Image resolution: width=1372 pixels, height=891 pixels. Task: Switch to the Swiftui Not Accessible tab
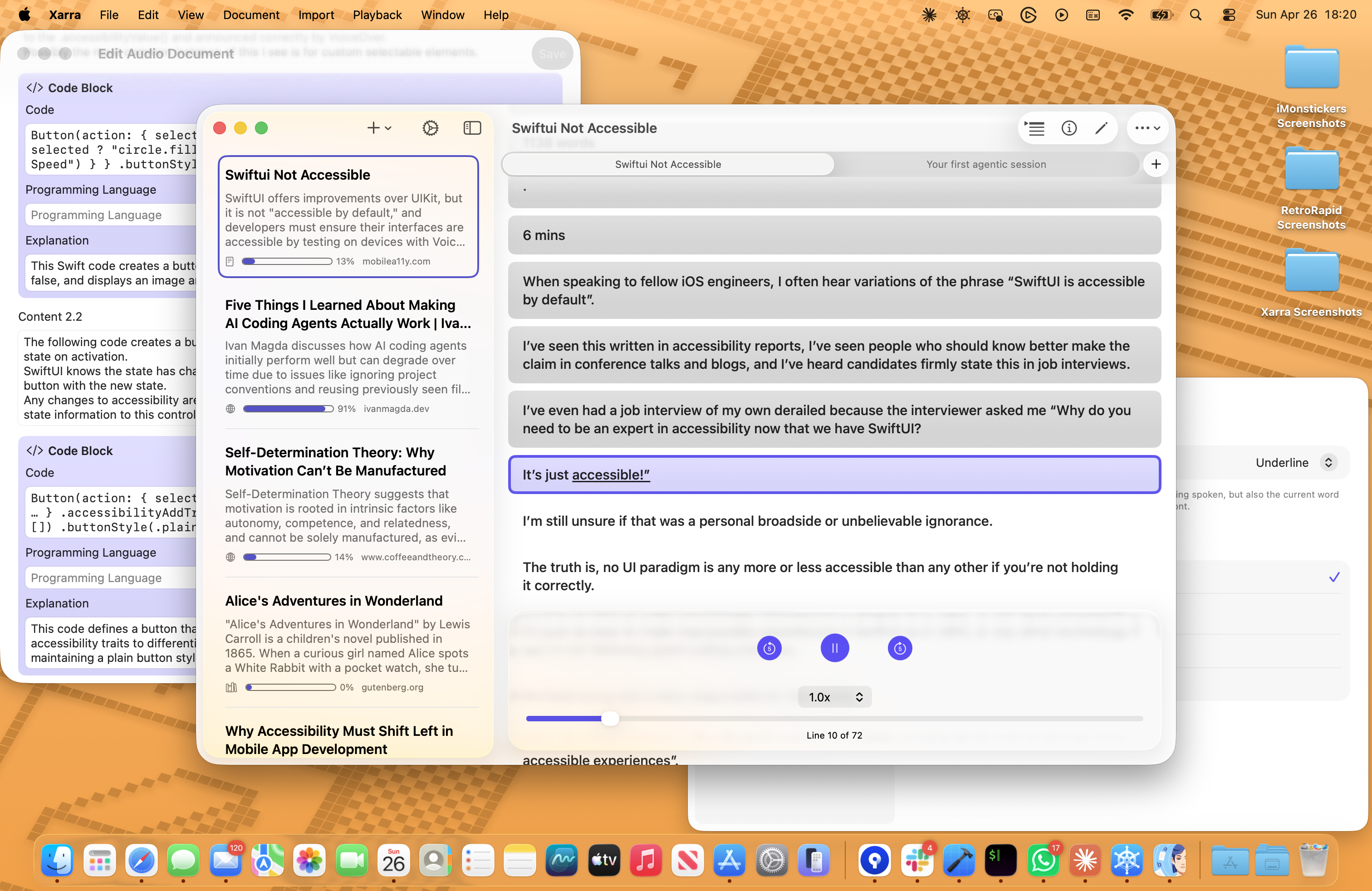(667, 164)
